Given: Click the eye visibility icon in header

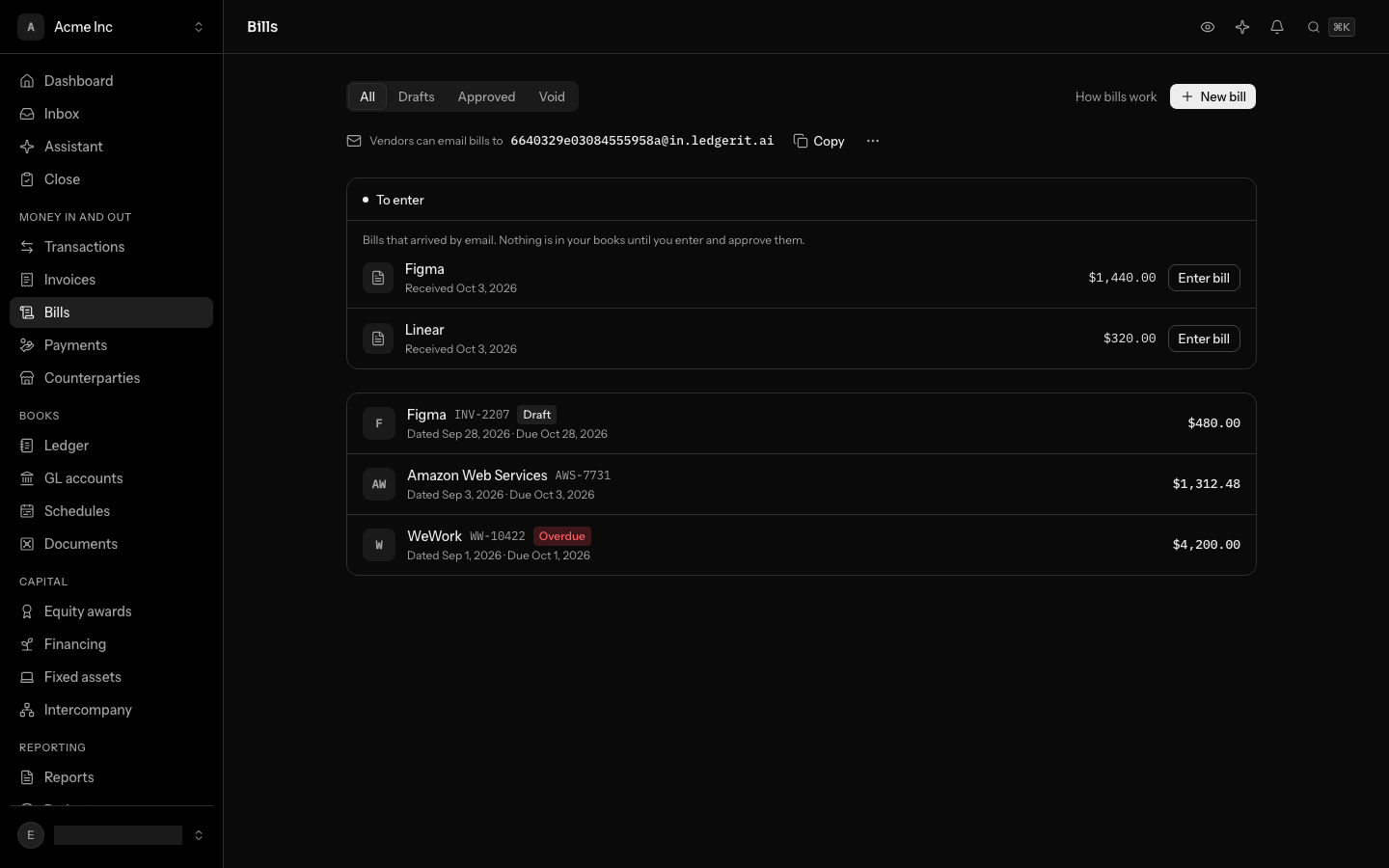Looking at the screenshot, I should [1207, 27].
